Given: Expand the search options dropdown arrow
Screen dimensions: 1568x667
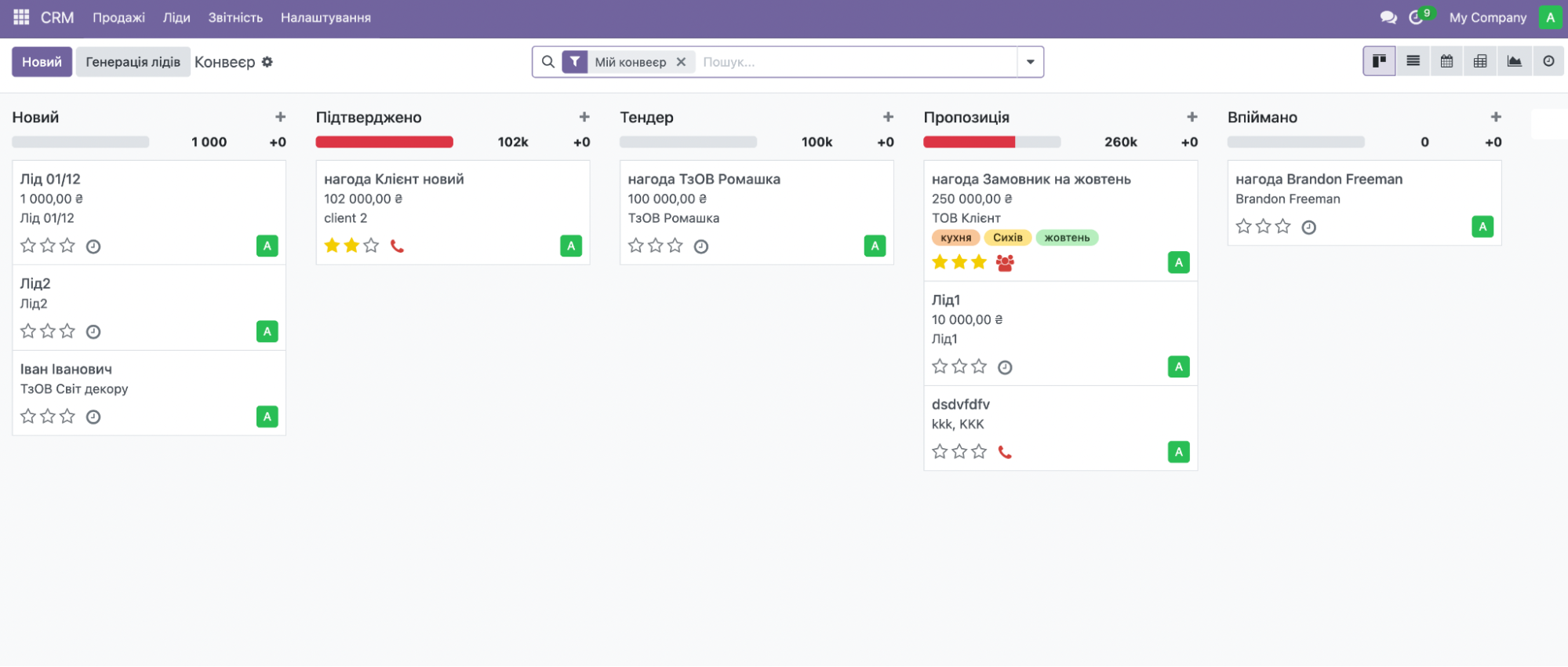Looking at the screenshot, I should point(1030,62).
